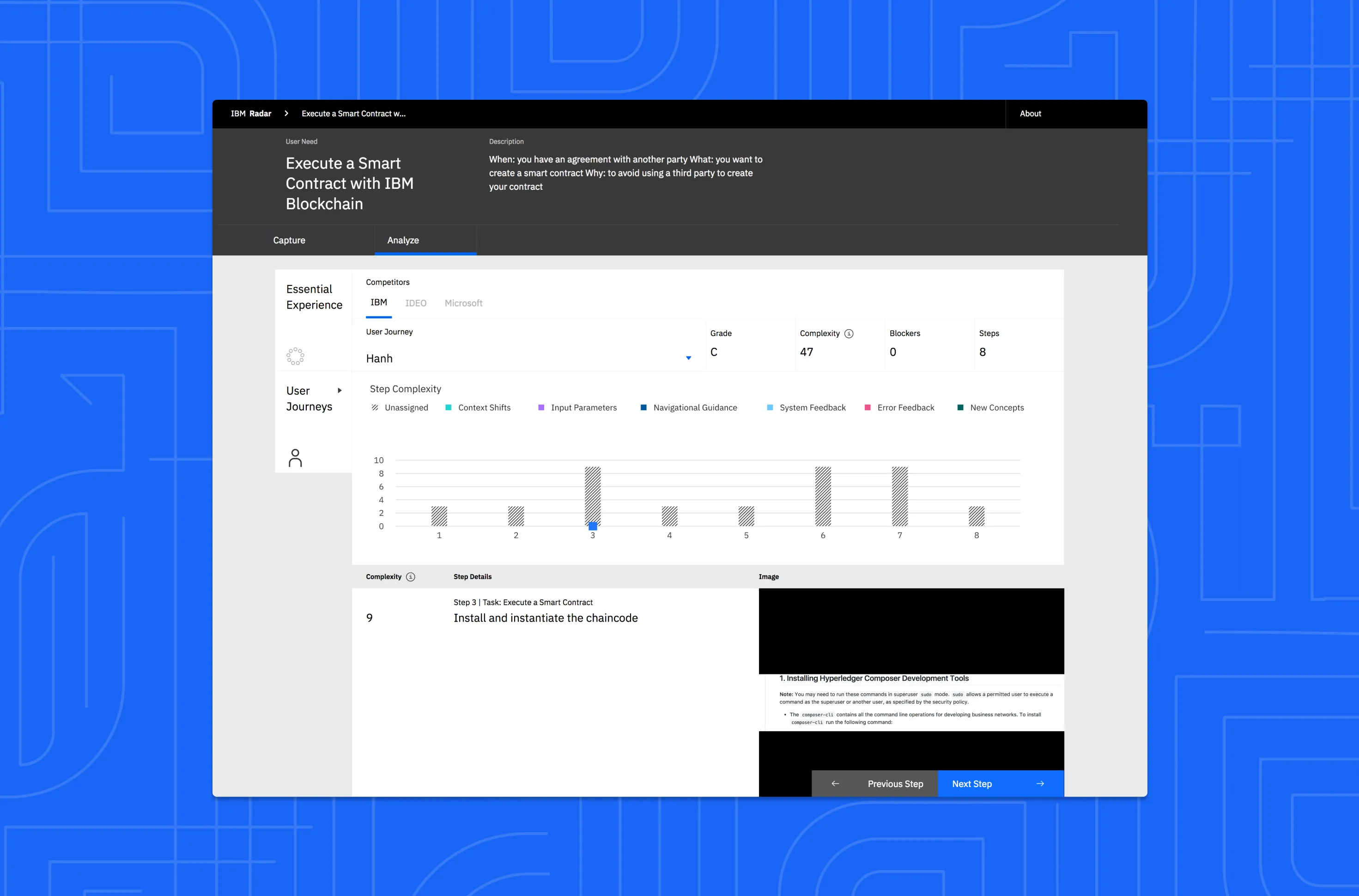Click info icon next to Complexity score

coord(849,334)
